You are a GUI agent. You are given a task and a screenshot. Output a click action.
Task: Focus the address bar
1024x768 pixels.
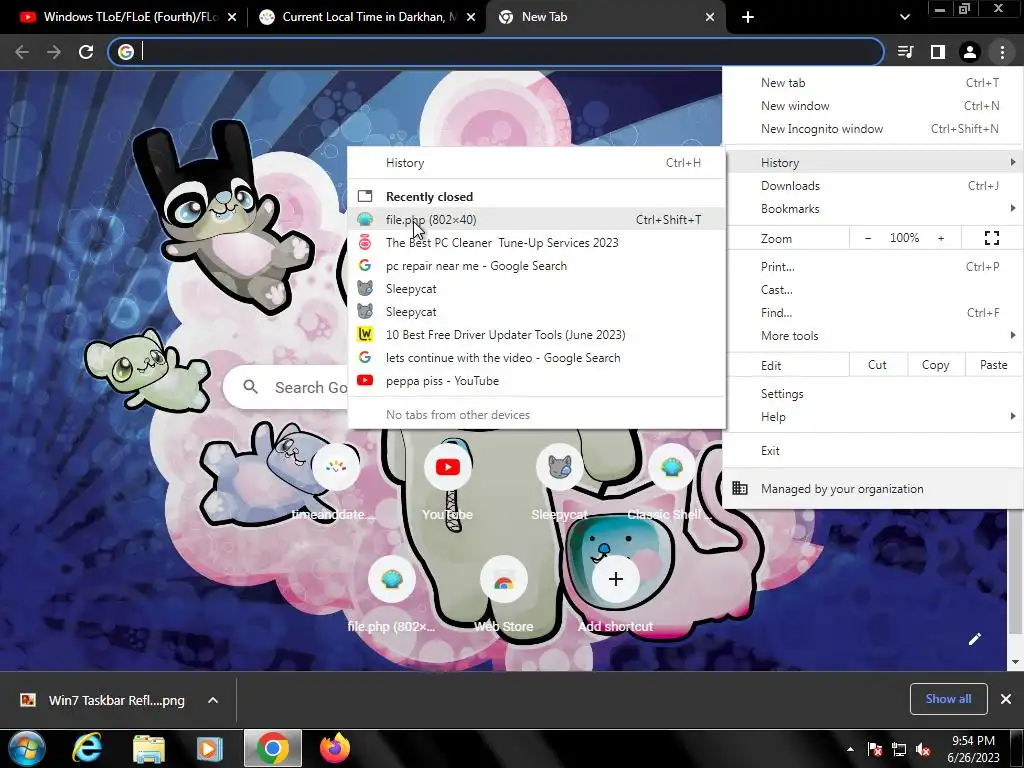496,52
